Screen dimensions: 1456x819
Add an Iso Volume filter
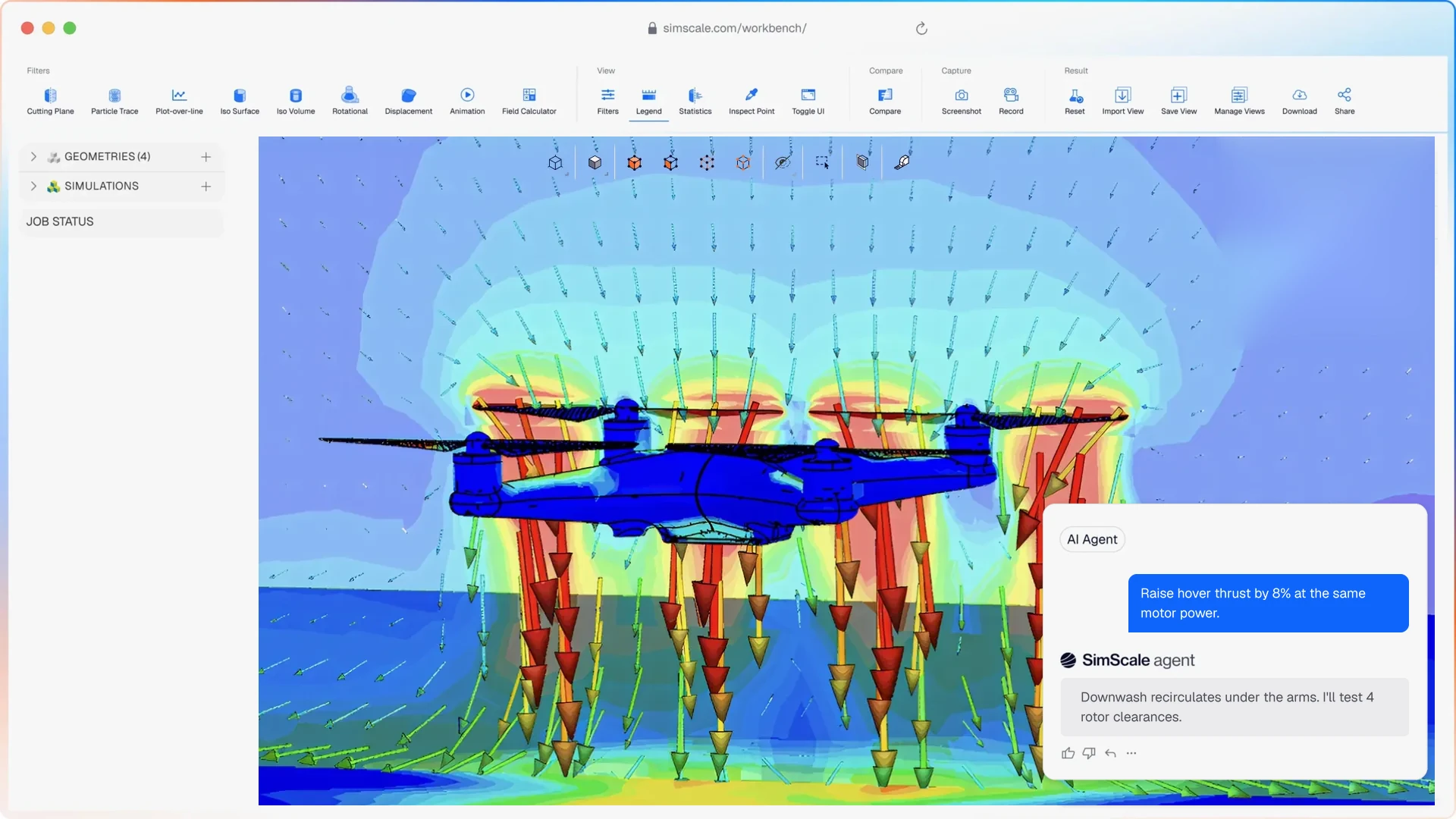click(296, 101)
